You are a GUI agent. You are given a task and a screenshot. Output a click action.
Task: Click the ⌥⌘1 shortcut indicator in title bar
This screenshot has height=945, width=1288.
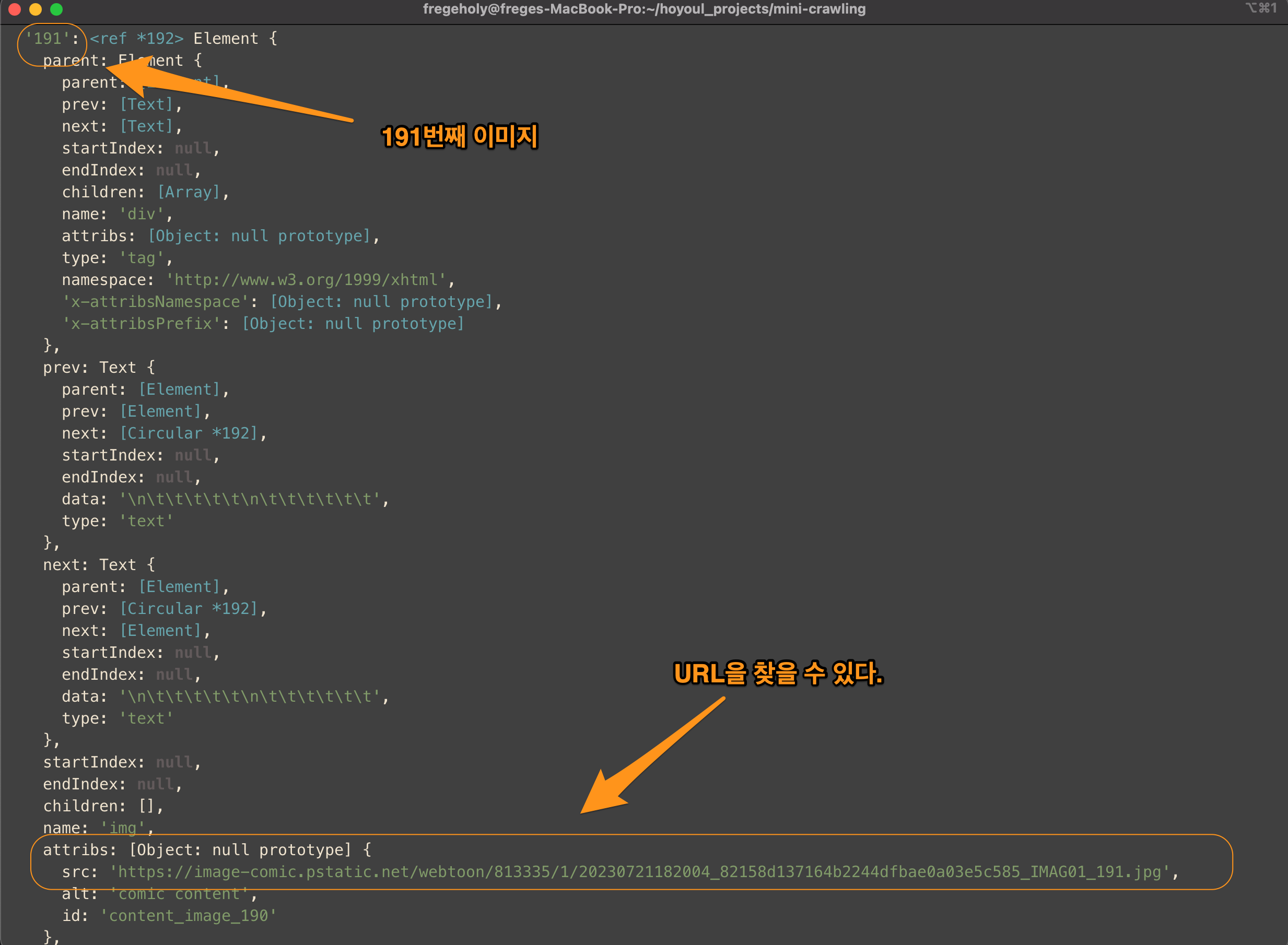pos(1260,8)
